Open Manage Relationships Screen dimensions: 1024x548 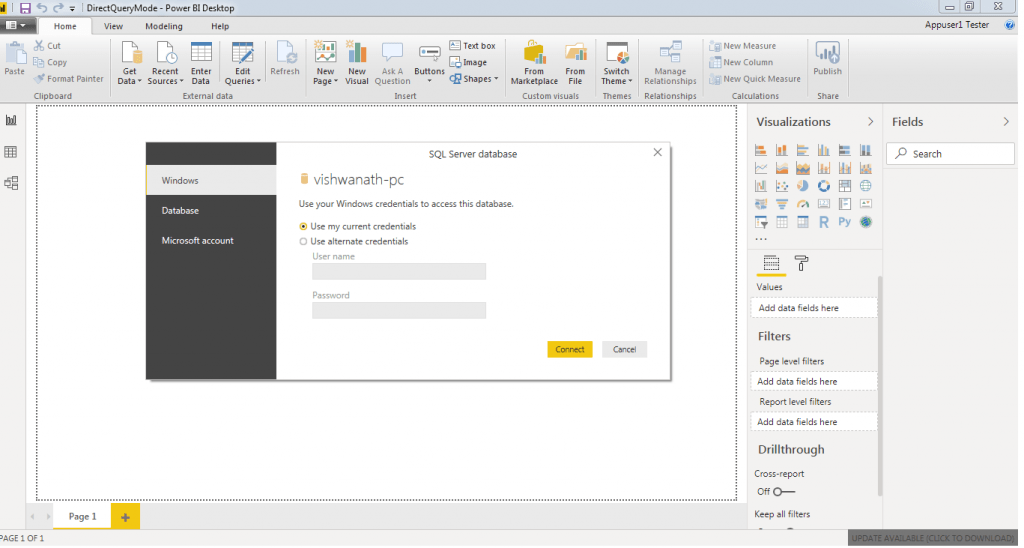[670, 63]
